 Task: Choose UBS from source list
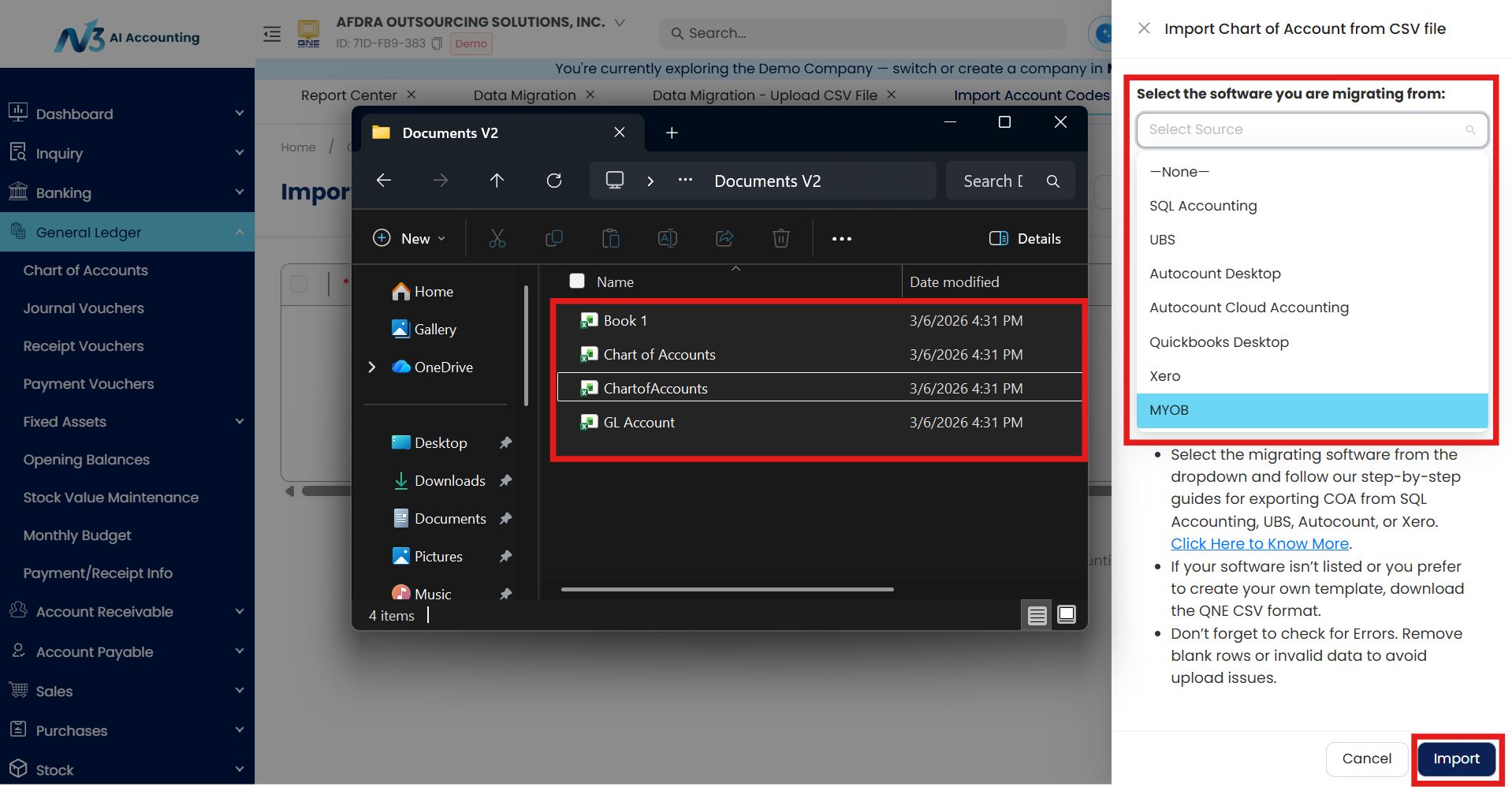(1312, 240)
